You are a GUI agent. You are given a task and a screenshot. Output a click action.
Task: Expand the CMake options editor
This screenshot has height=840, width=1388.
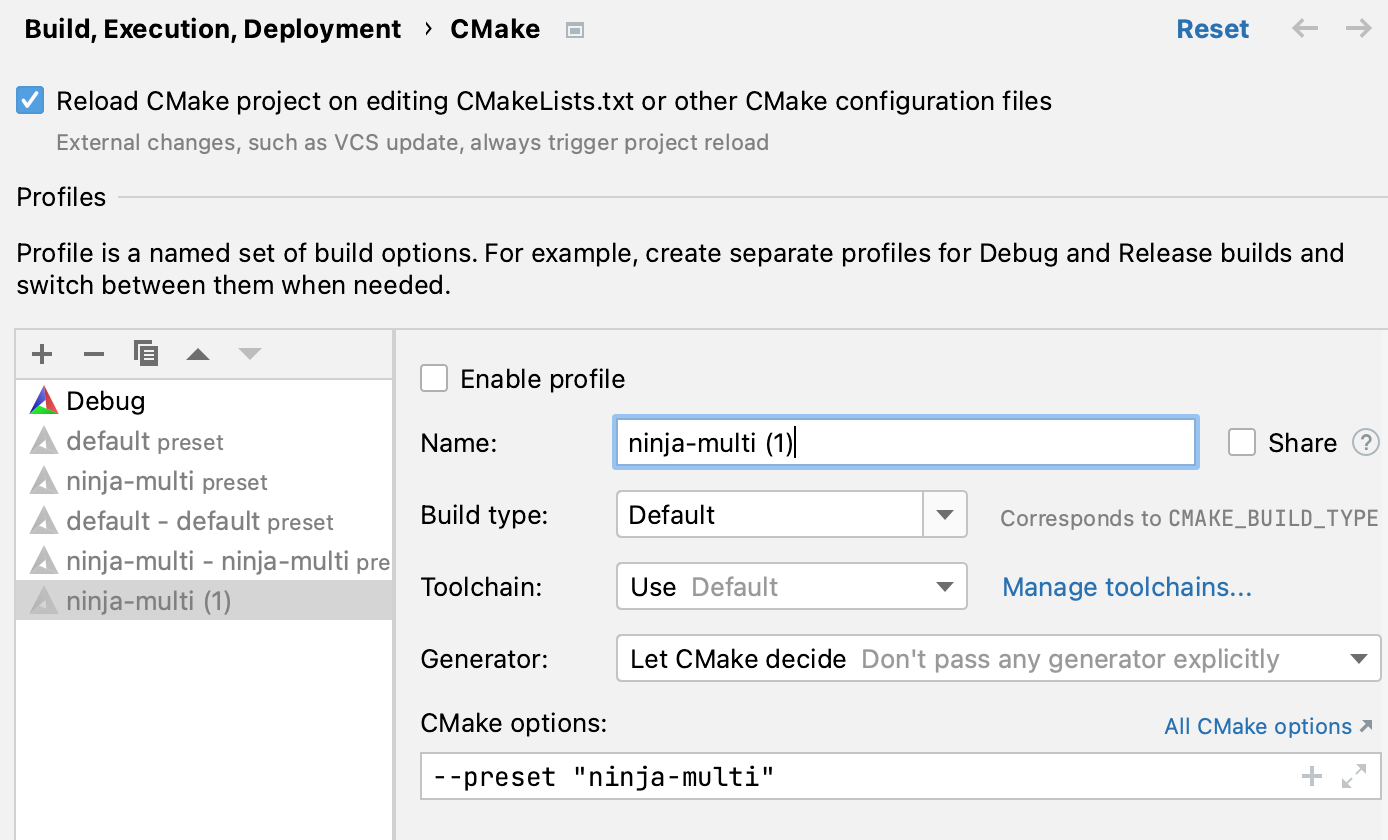pos(1355,775)
